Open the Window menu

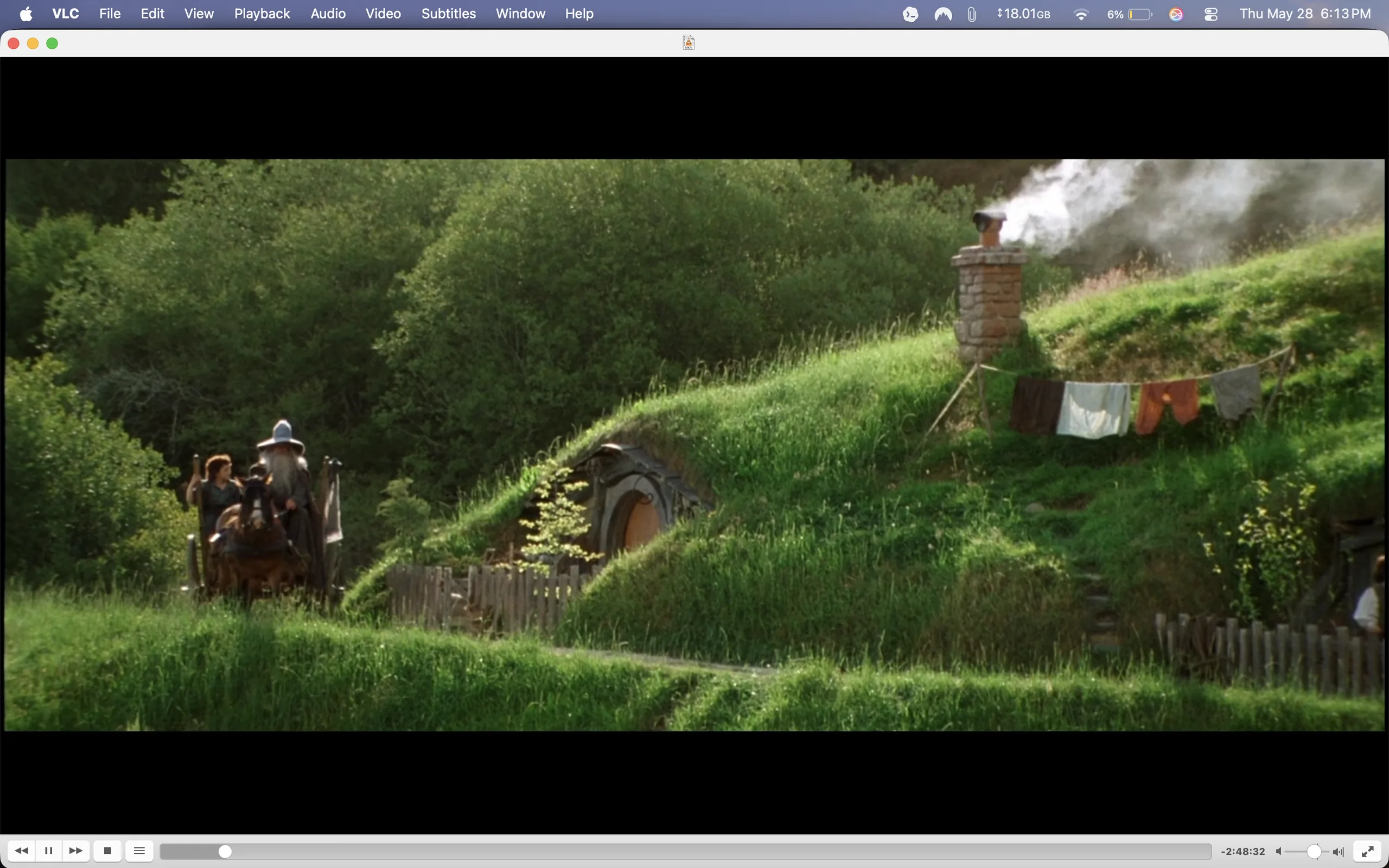click(x=520, y=14)
